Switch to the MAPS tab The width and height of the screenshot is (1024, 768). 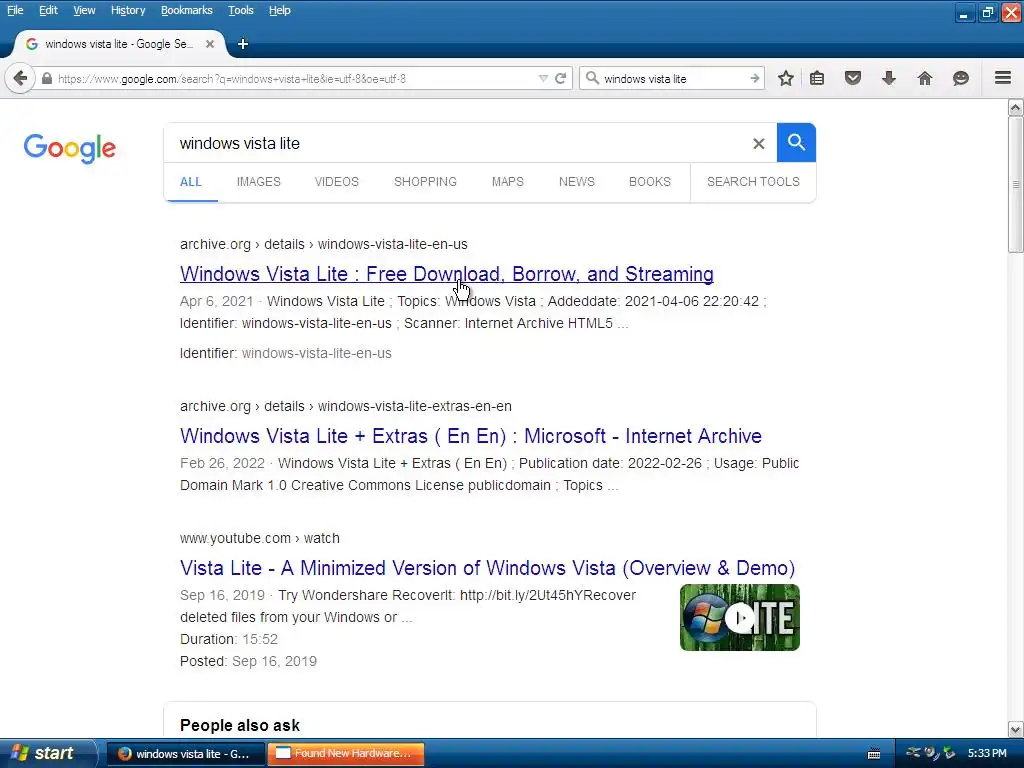[x=508, y=182]
